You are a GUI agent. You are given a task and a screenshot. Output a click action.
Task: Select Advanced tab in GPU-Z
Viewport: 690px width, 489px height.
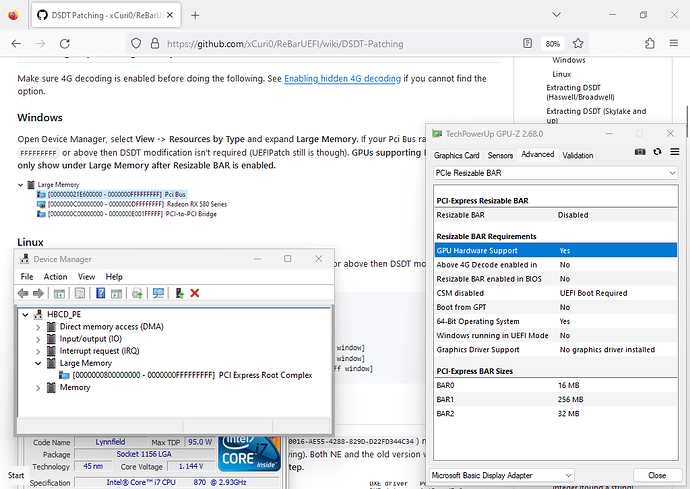[x=538, y=154]
